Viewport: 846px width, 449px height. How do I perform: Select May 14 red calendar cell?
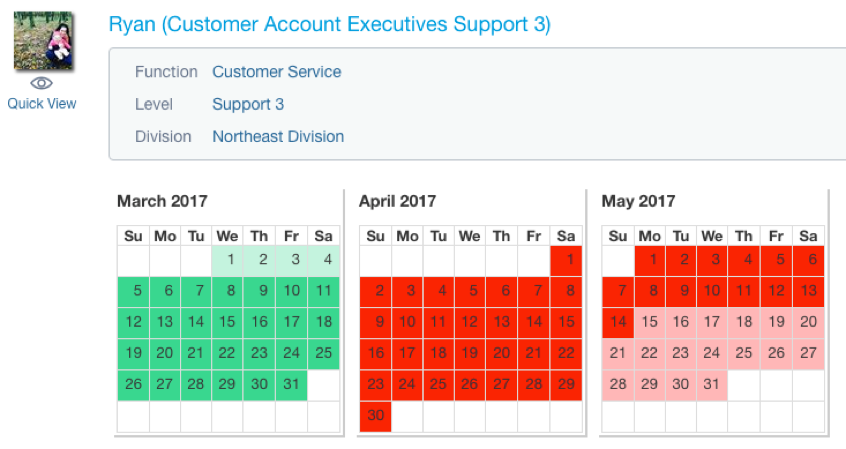click(618, 323)
